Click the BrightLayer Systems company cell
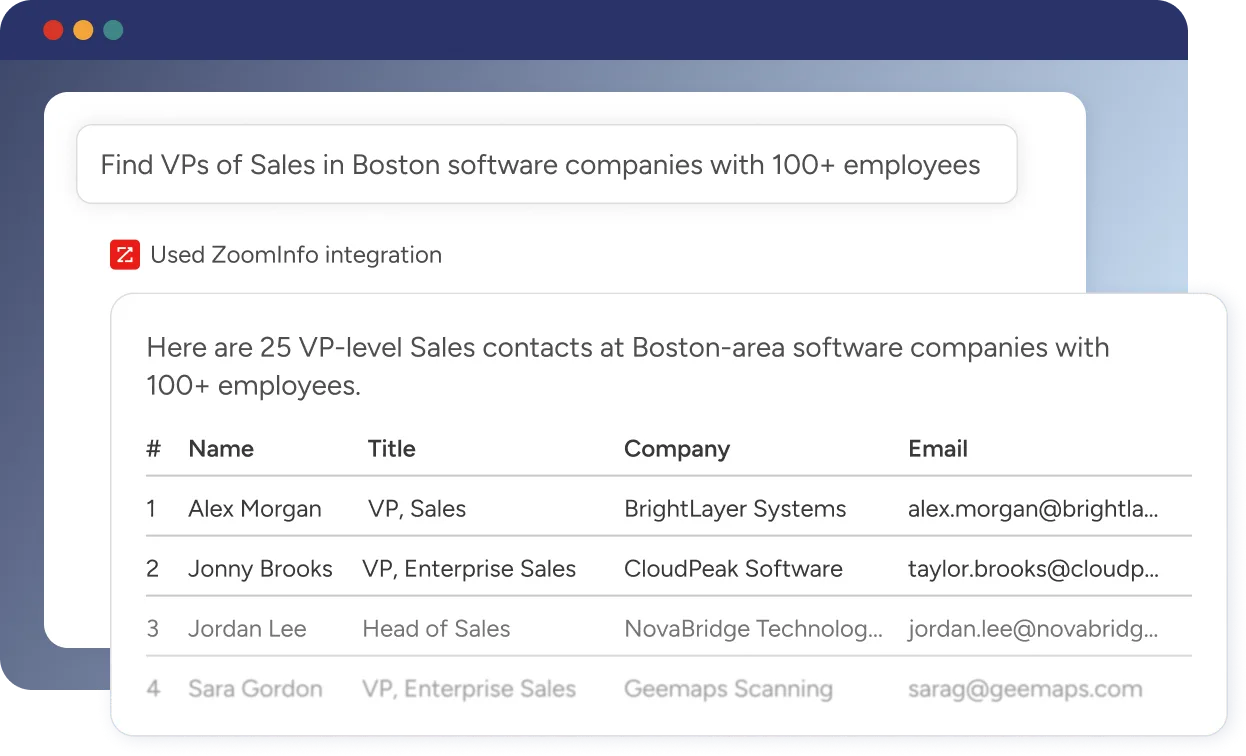The width and height of the screenshot is (1246, 756). pyautogui.click(x=735, y=509)
